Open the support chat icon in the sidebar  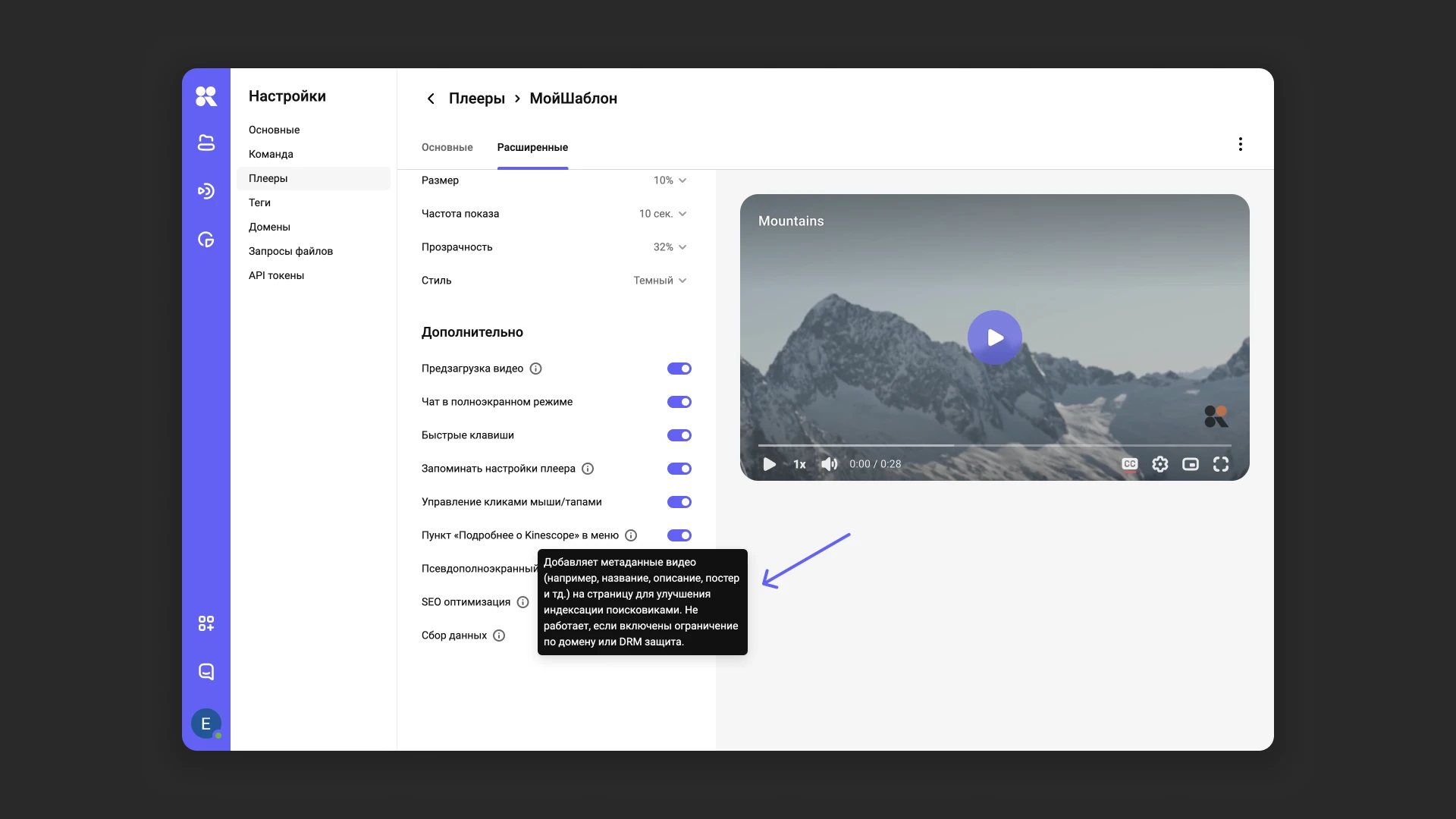tap(206, 672)
